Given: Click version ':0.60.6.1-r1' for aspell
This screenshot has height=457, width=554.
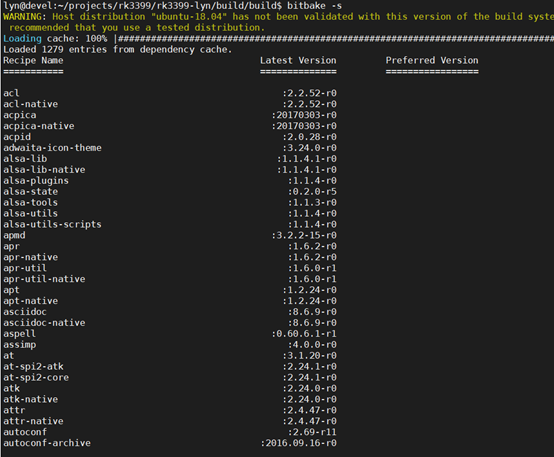Looking at the screenshot, I should (x=304, y=334).
